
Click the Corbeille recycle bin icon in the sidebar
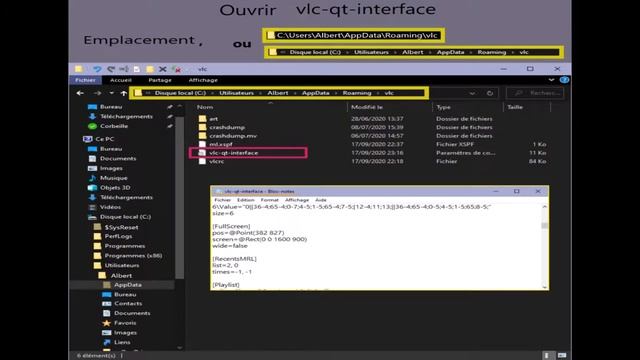click(x=92, y=126)
